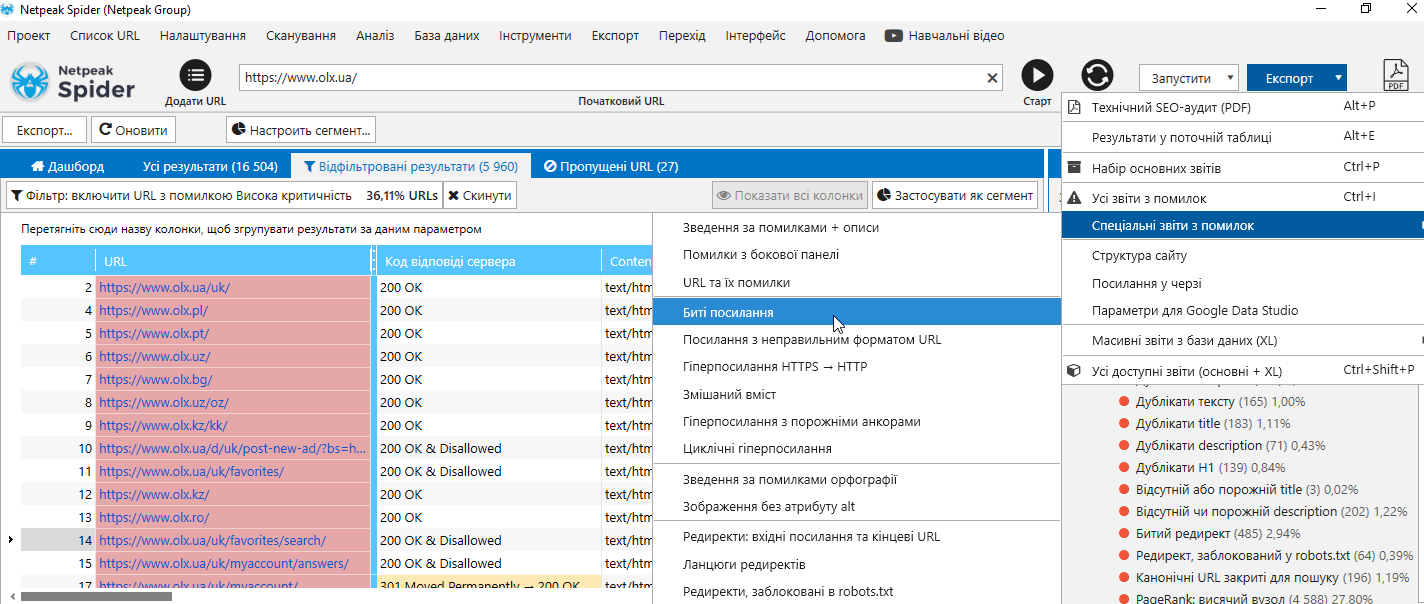Open the Настроить сегмент button
The width and height of the screenshot is (1424, 604).
click(x=301, y=130)
